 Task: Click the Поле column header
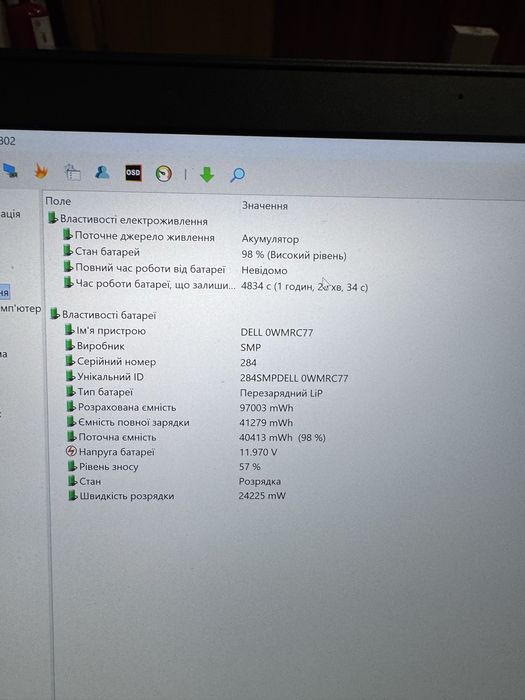[x=58, y=201]
